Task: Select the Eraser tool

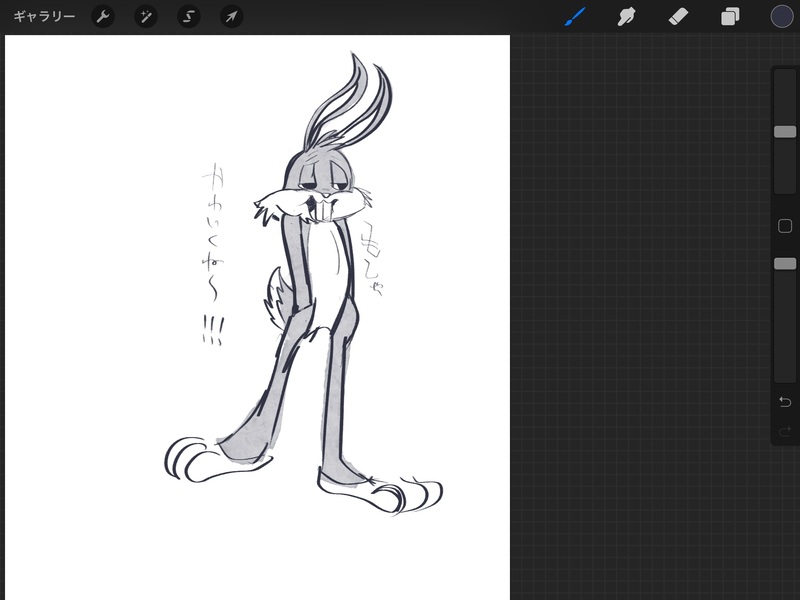Action: (x=678, y=17)
